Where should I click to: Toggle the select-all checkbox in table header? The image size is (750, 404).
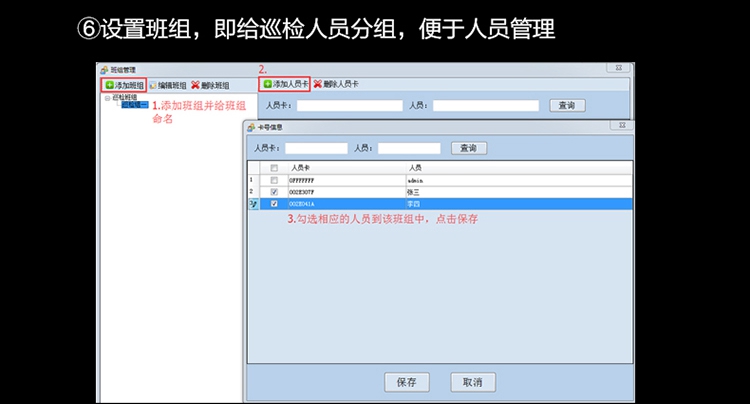click(x=274, y=168)
